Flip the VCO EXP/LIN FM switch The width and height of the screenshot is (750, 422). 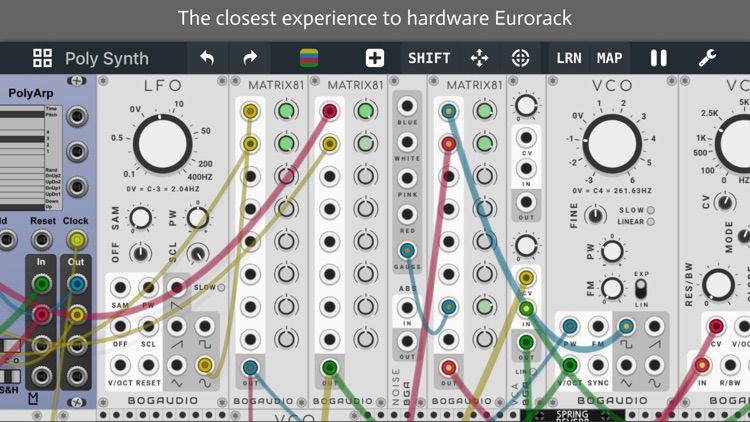641,289
